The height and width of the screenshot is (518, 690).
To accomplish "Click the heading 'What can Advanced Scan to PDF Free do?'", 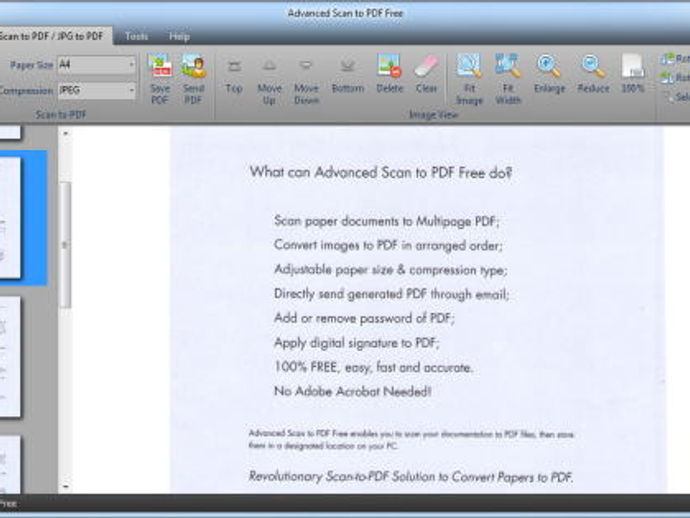I will (381, 172).
